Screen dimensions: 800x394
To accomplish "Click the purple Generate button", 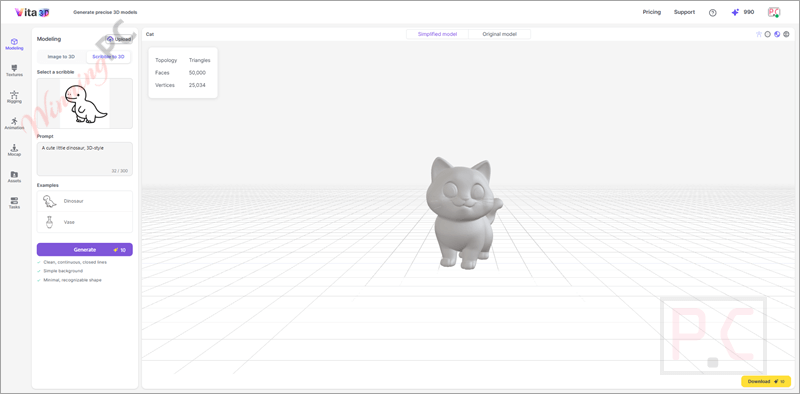I will coord(85,250).
